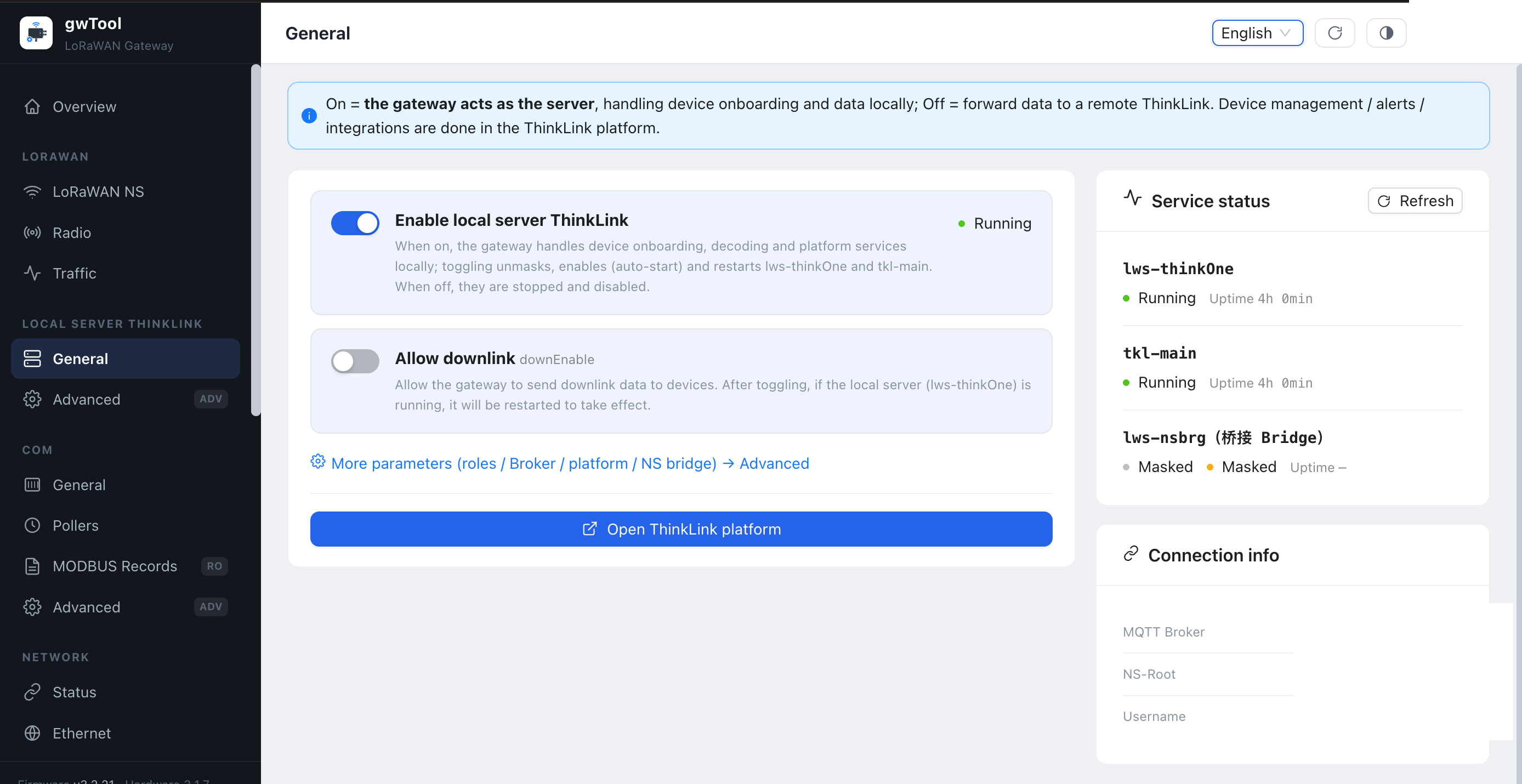Image resolution: width=1522 pixels, height=784 pixels.
Task: Open the English language dropdown
Action: click(x=1257, y=33)
